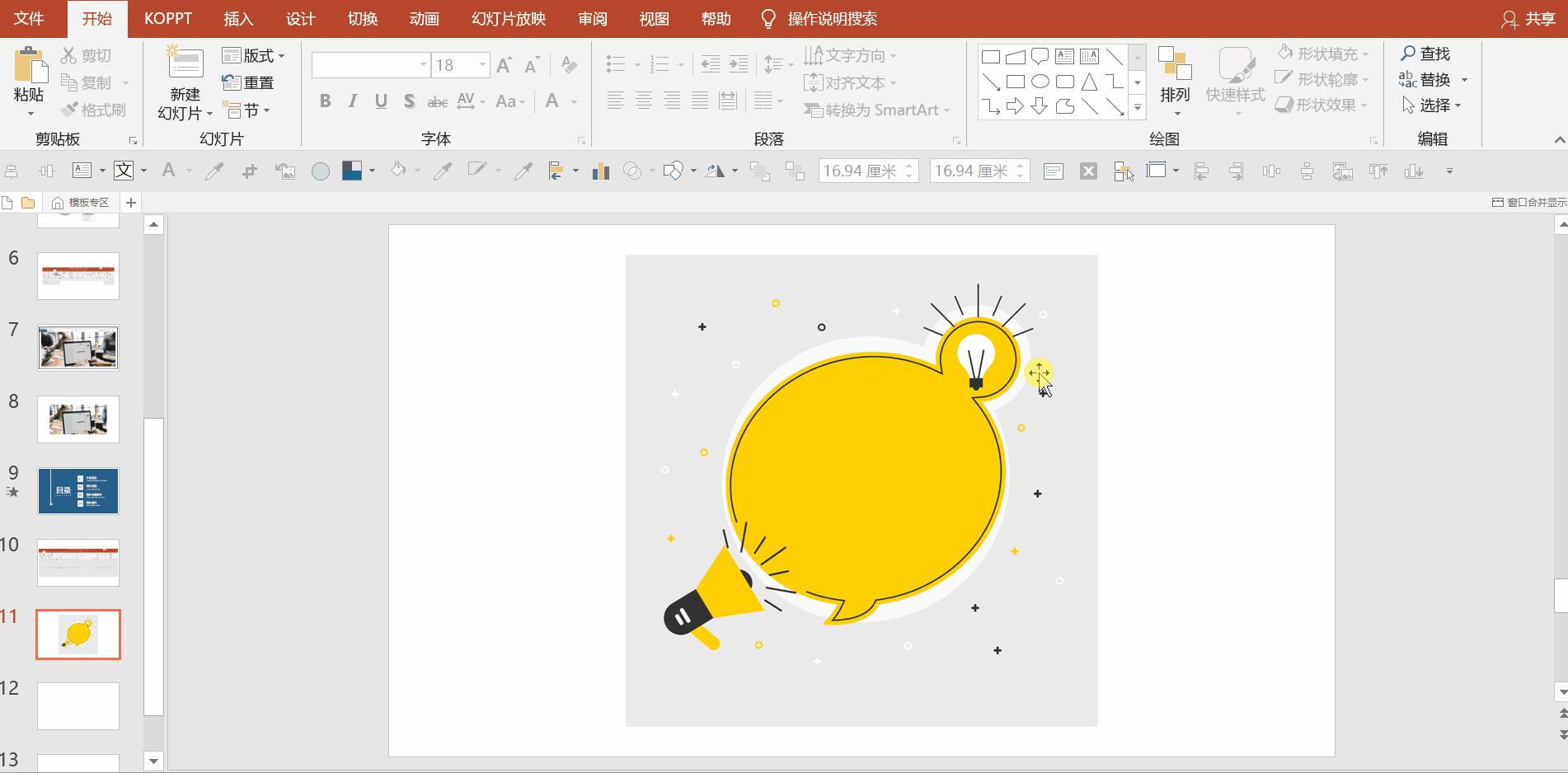Click the increase font size icon
The image size is (1568, 773).
[504, 65]
